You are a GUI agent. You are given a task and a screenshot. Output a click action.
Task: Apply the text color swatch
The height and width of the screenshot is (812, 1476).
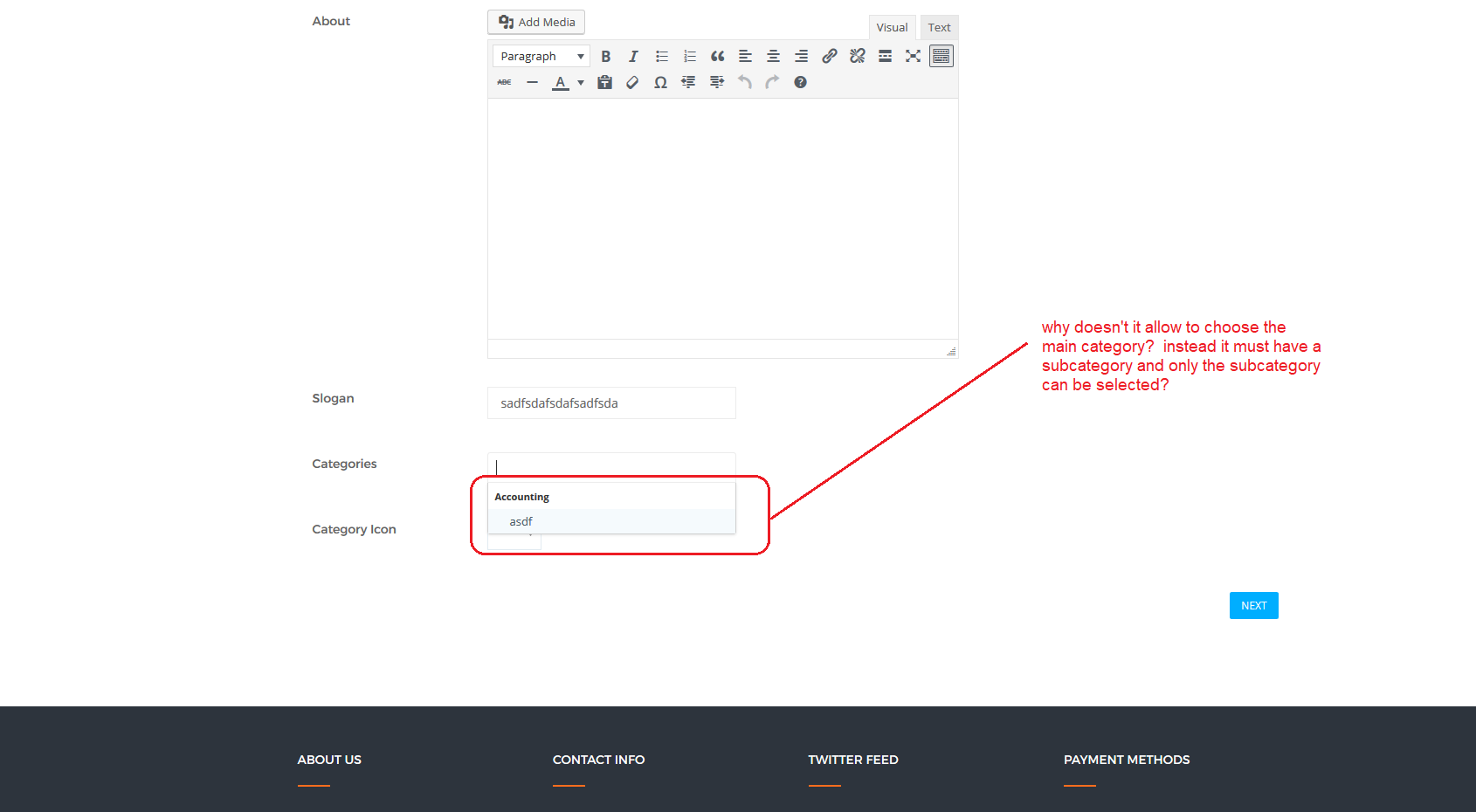(x=560, y=83)
